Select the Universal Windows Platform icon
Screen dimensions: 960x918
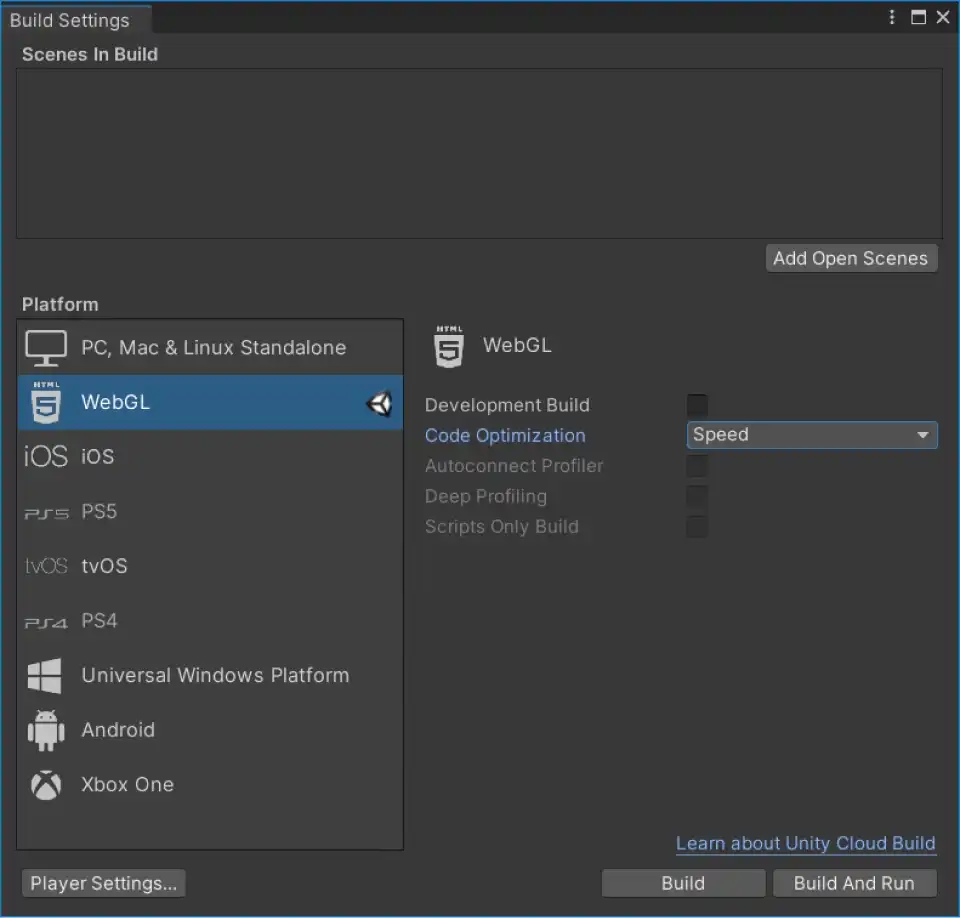click(x=44, y=675)
